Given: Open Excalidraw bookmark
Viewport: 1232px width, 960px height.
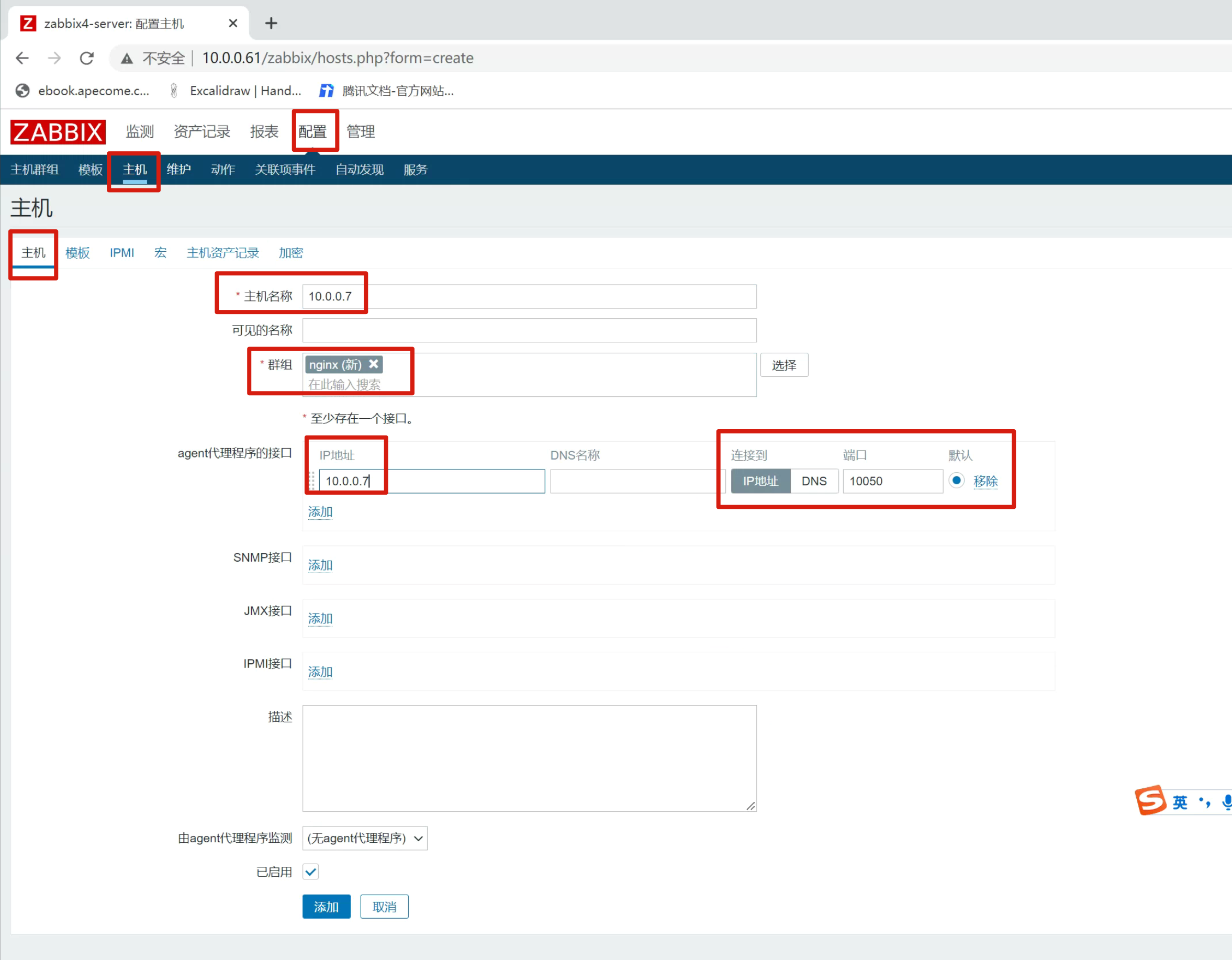Looking at the screenshot, I should (x=237, y=91).
